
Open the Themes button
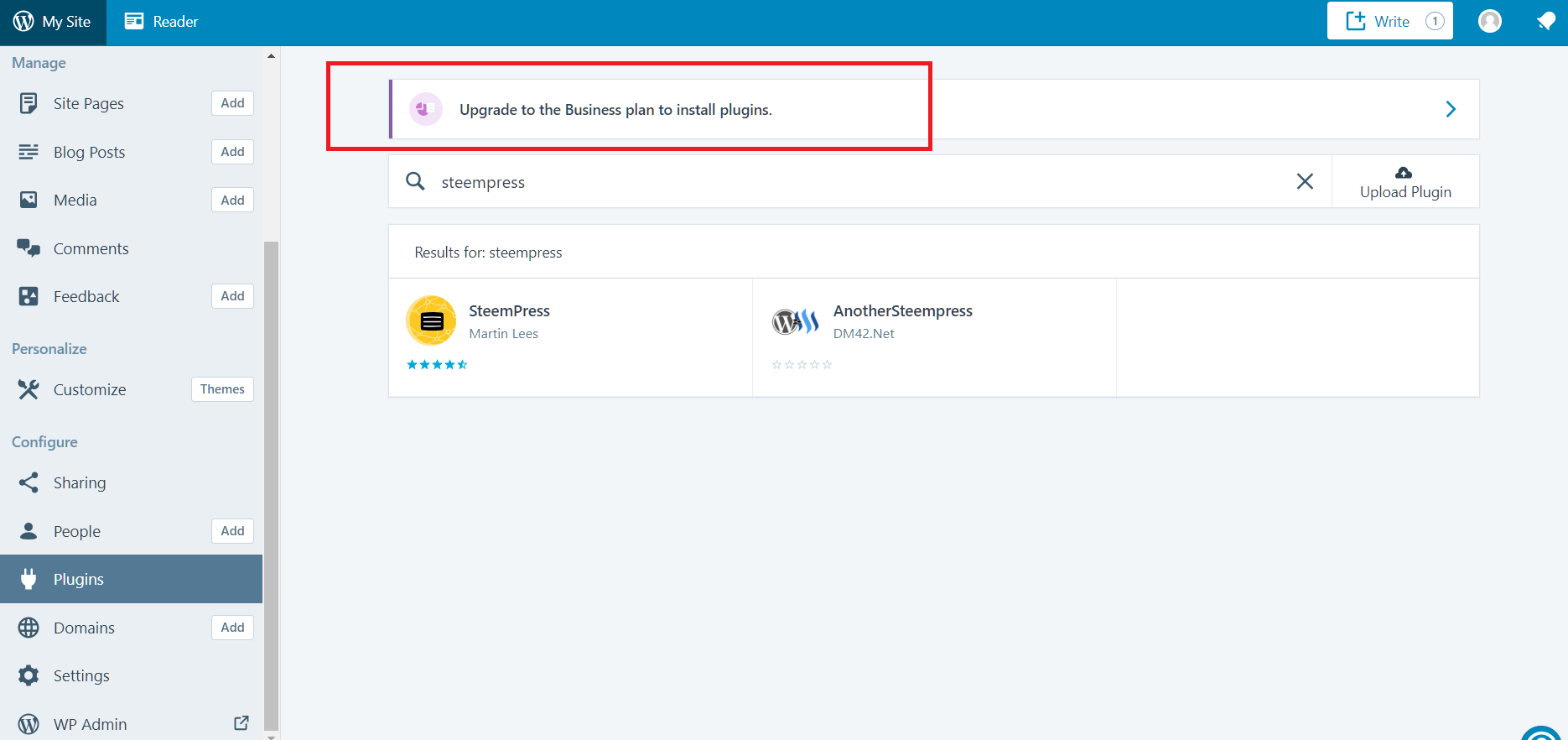tap(222, 389)
